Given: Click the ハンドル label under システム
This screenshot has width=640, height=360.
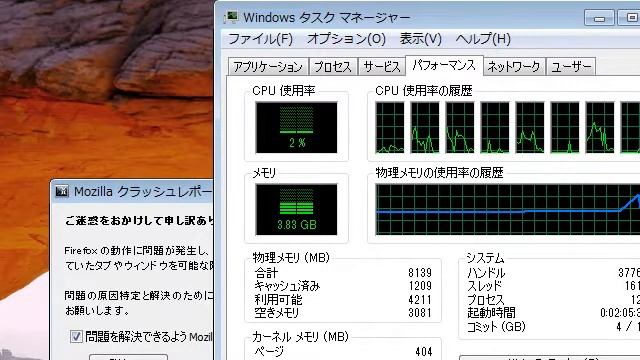Looking at the screenshot, I should click(x=486, y=273).
